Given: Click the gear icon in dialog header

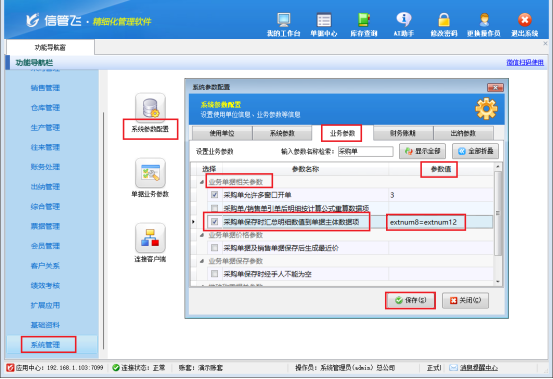Looking at the screenshot, I should (x=486, y=109).
